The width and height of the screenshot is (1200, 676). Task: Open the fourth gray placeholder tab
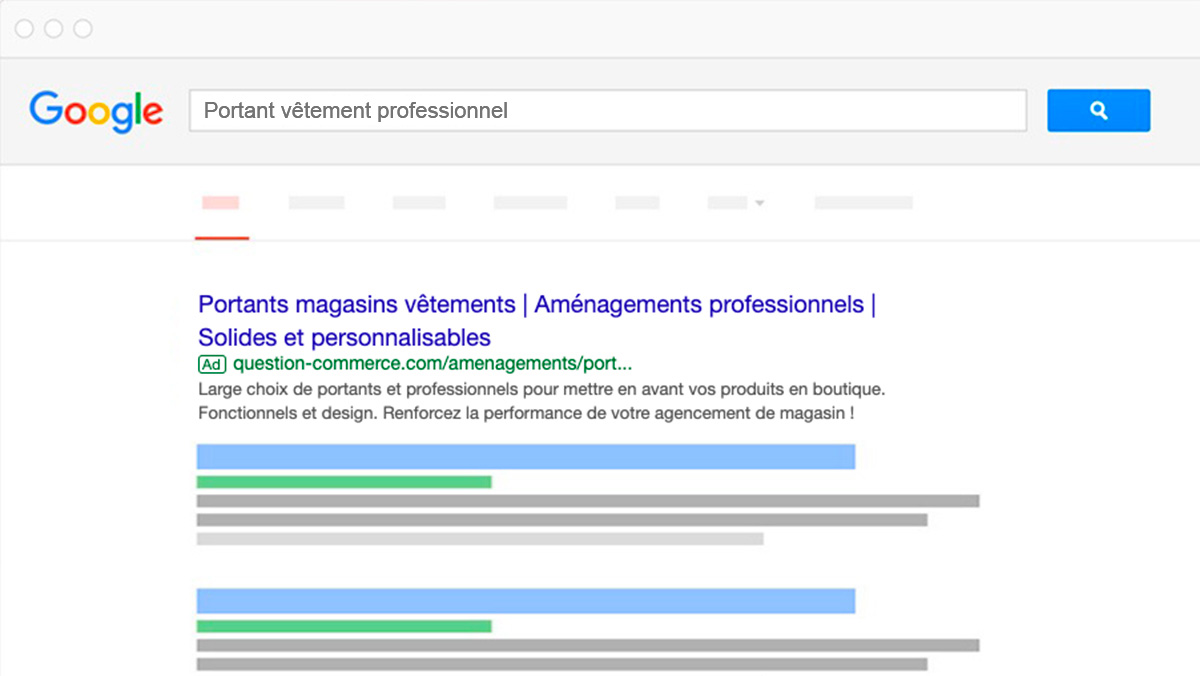tap(637, 203)
